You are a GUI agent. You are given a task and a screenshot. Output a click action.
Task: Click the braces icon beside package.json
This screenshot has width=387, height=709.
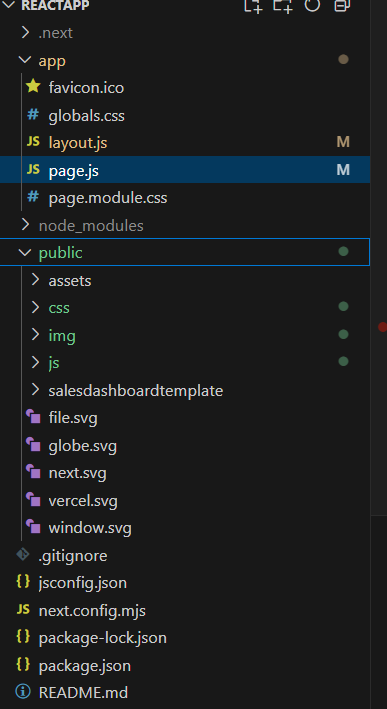[23, 665]
